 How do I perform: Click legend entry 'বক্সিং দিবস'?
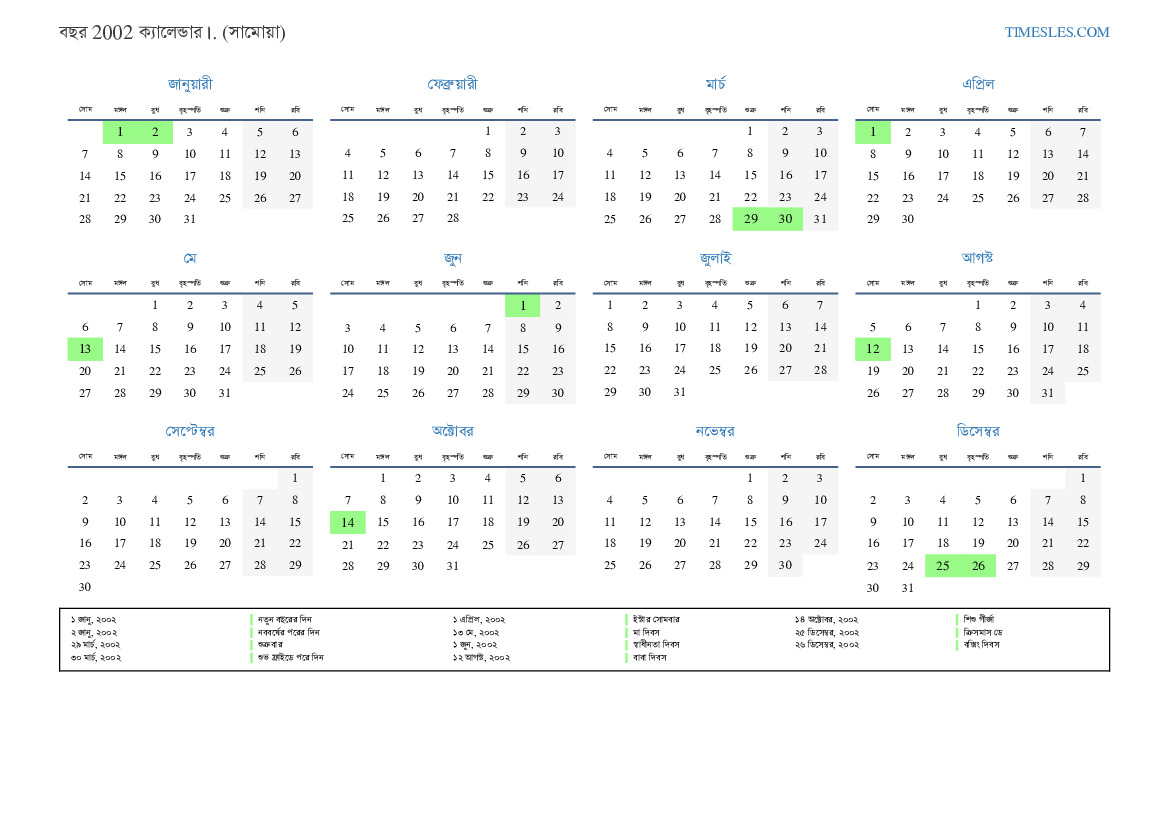[x=981, y=645]
